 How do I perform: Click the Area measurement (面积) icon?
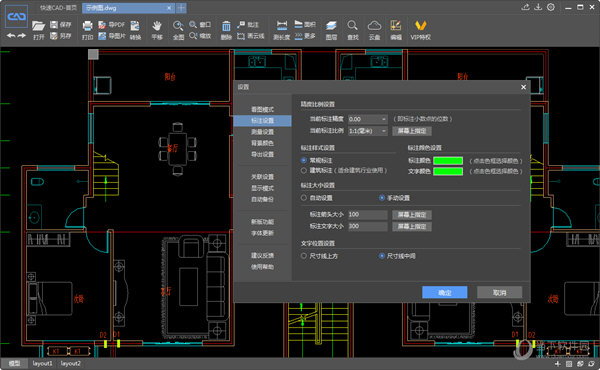(x=299, y=24)
